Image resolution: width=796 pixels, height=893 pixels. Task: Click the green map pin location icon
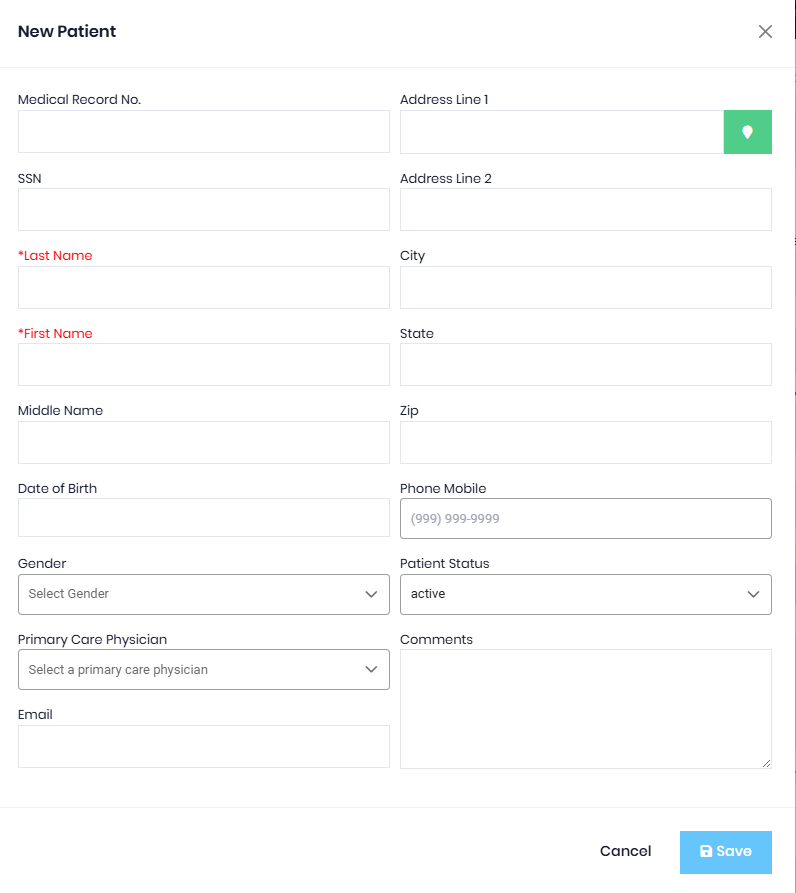pos(748,132)
